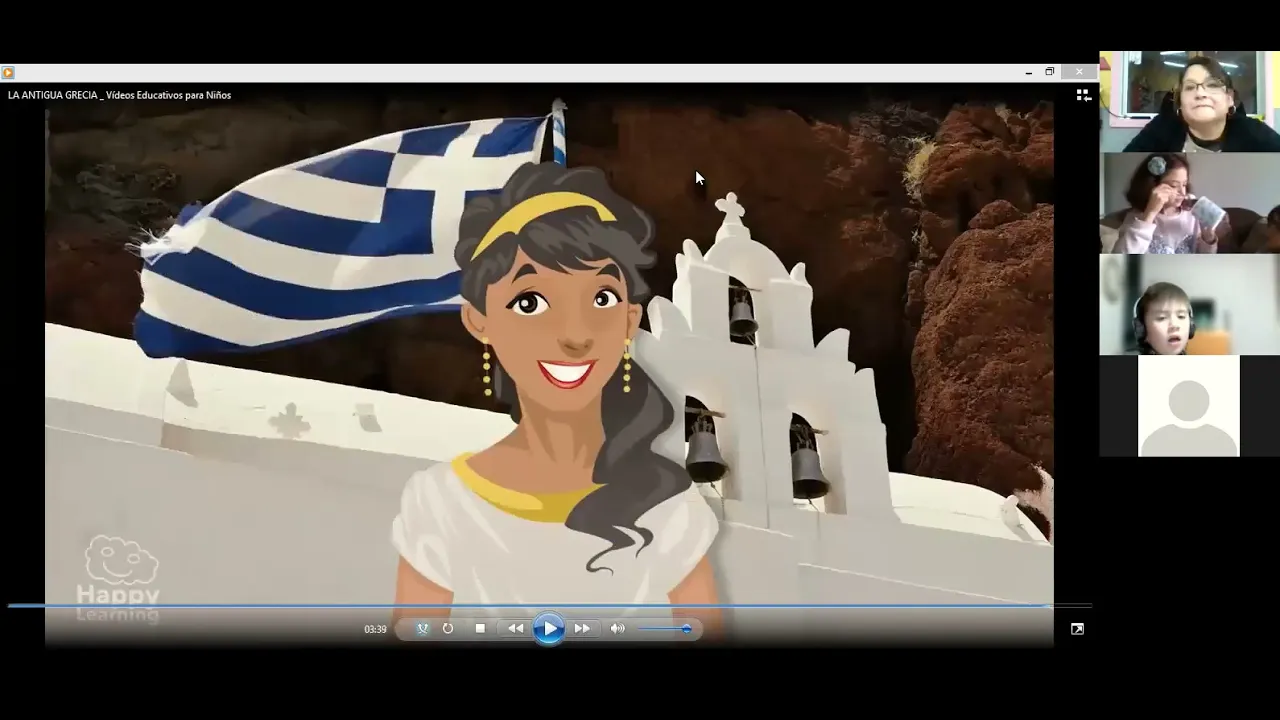Screen dimensions: 1280x720
Task: Click the rewind previous button
Action: tap(515, 629)
